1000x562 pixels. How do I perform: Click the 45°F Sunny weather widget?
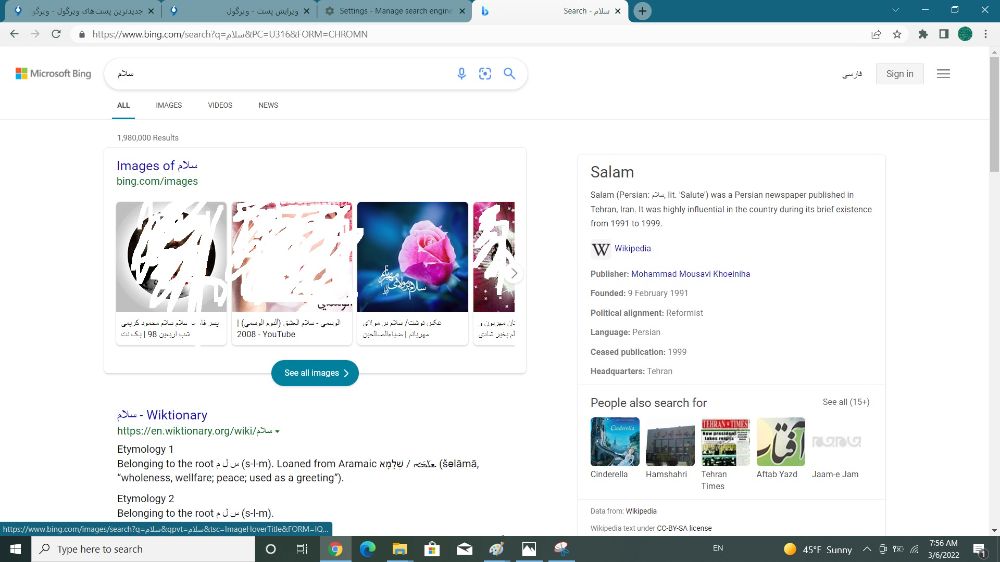pos(818,549)
